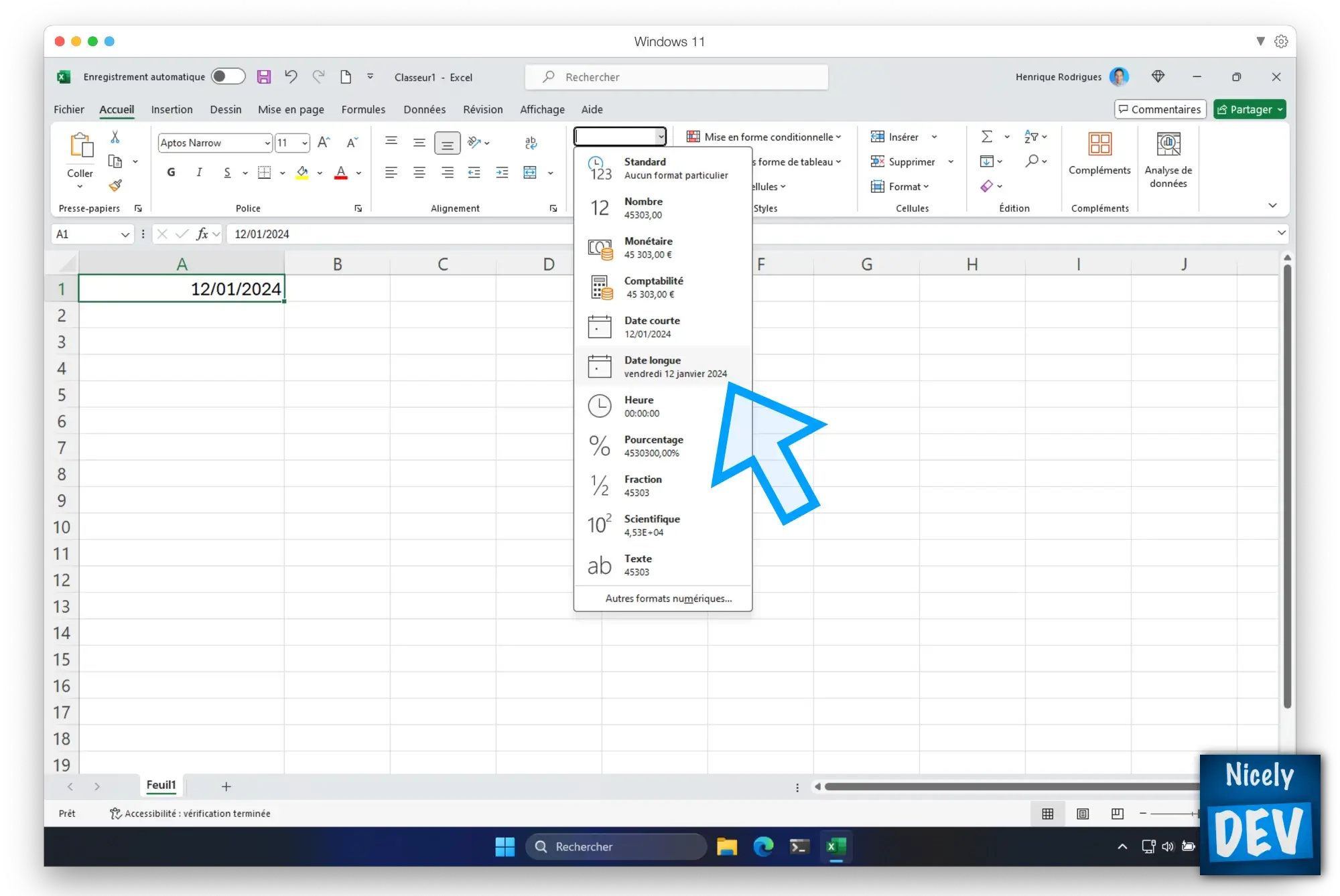The image size is (1340, 896).
Task: Increase indent icon
Action: [x=502, y=173]
